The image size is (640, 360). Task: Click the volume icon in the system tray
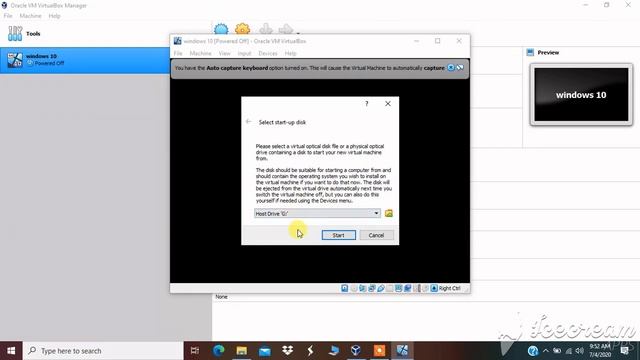coord(579,351)
